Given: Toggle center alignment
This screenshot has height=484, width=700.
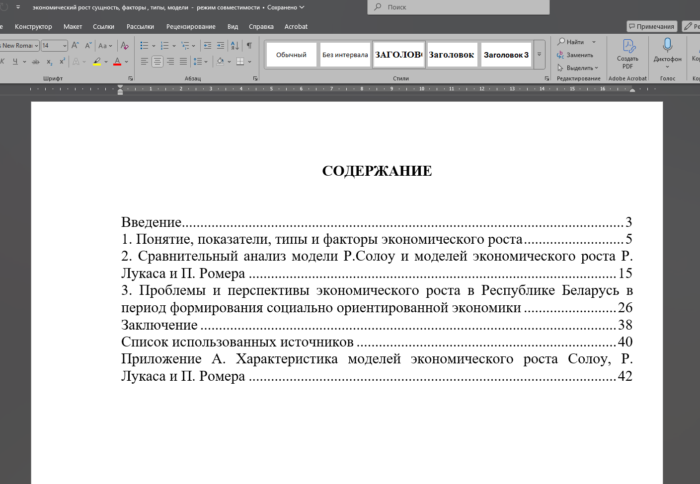Looking at the screenshot, I should pyautogui.click(x=157, y=62).
